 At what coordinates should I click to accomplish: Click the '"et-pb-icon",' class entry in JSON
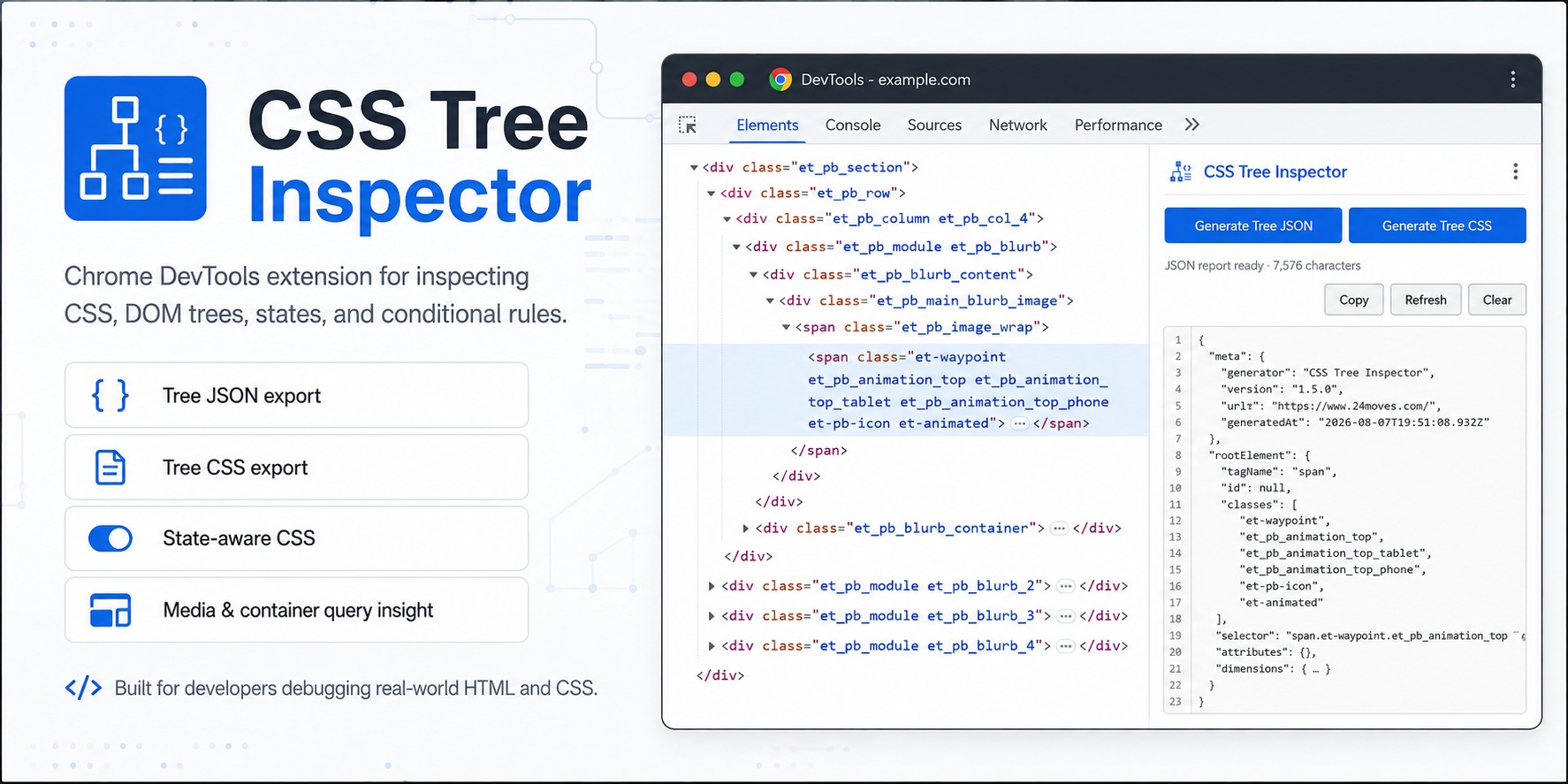1282,586
